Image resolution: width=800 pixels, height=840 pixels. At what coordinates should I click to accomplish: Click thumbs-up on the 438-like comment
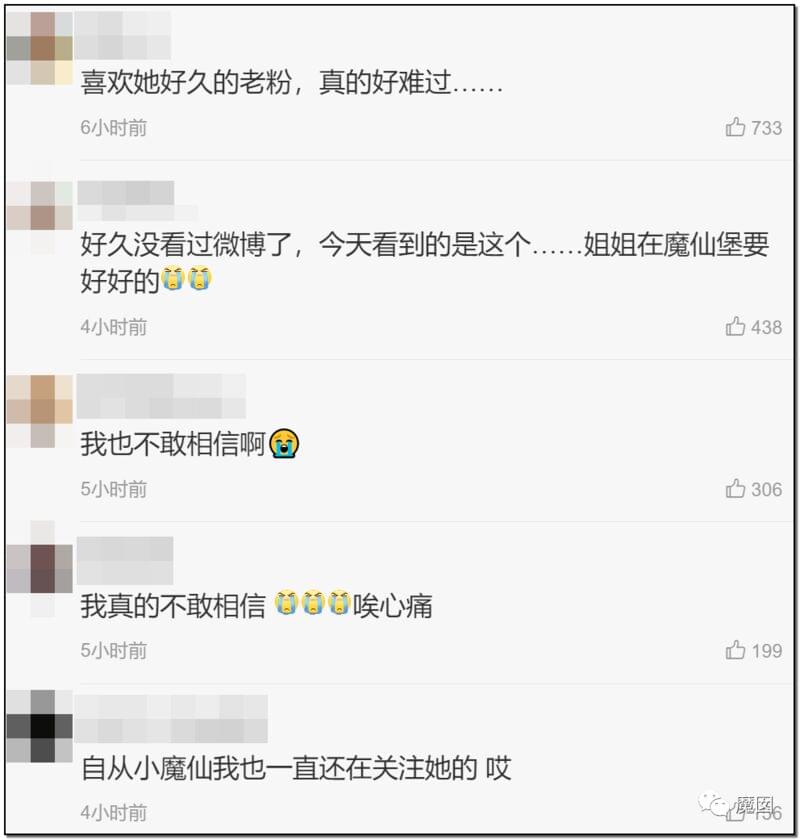click(735, 326)
